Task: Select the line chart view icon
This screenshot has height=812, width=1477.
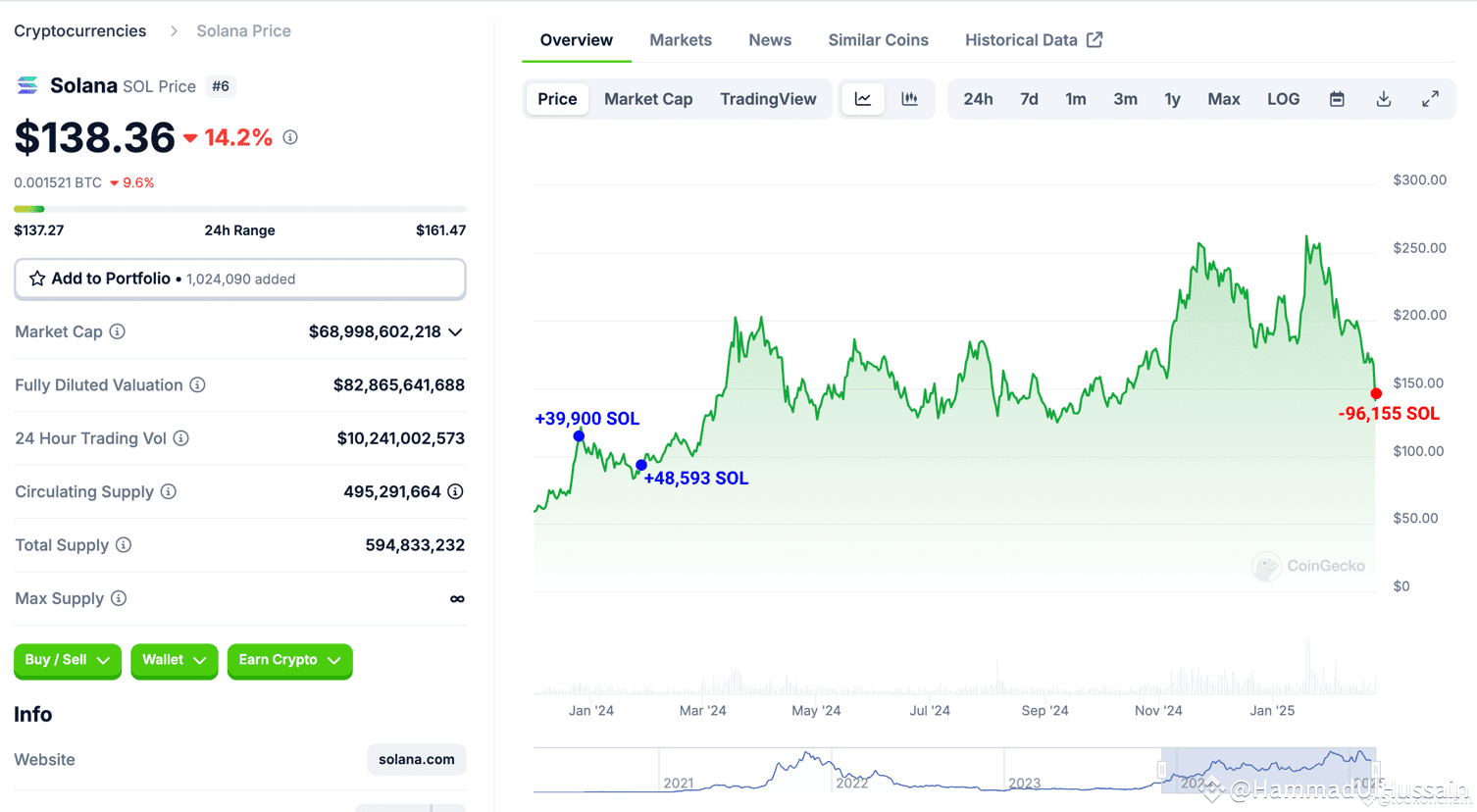Action: pyautogui.click(x=863, y=99)
